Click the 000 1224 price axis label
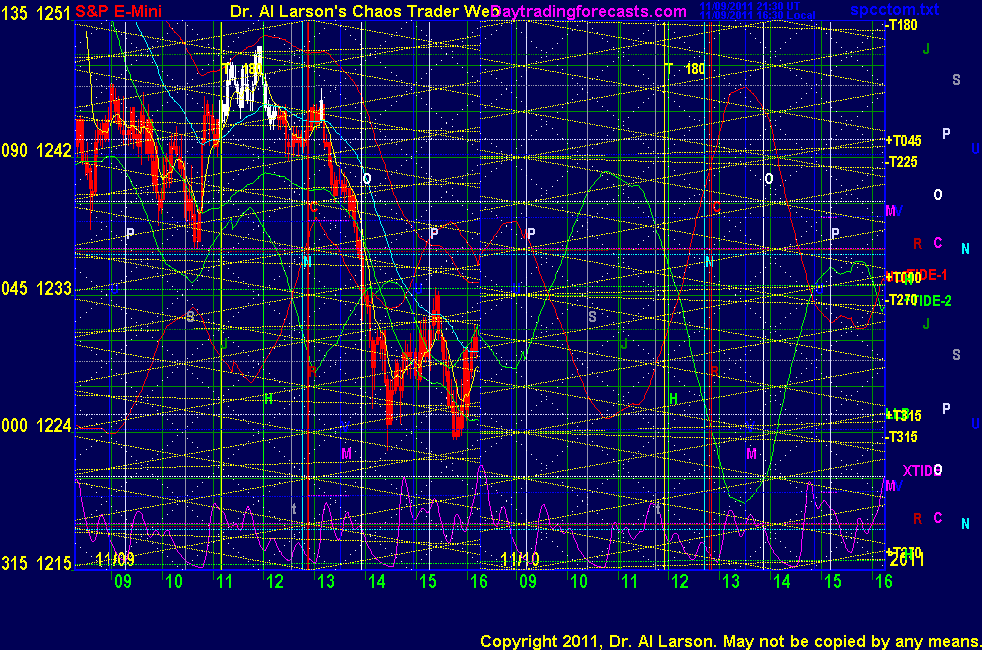Image resolution: width=982 pixels, height=650 pixels. pyautogui.click(x=36, y=426)
